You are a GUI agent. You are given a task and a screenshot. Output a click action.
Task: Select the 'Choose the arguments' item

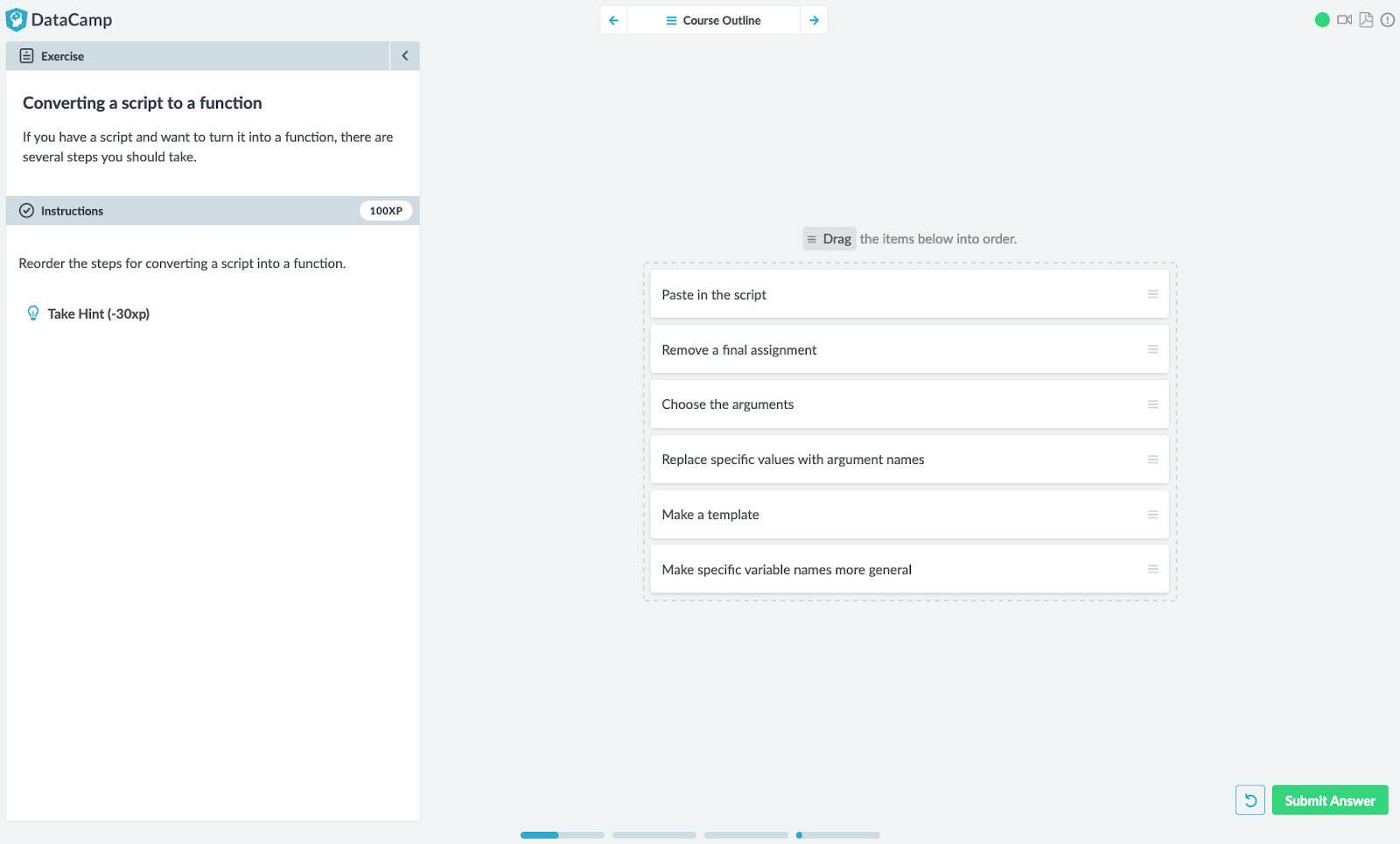coord(909,404)
